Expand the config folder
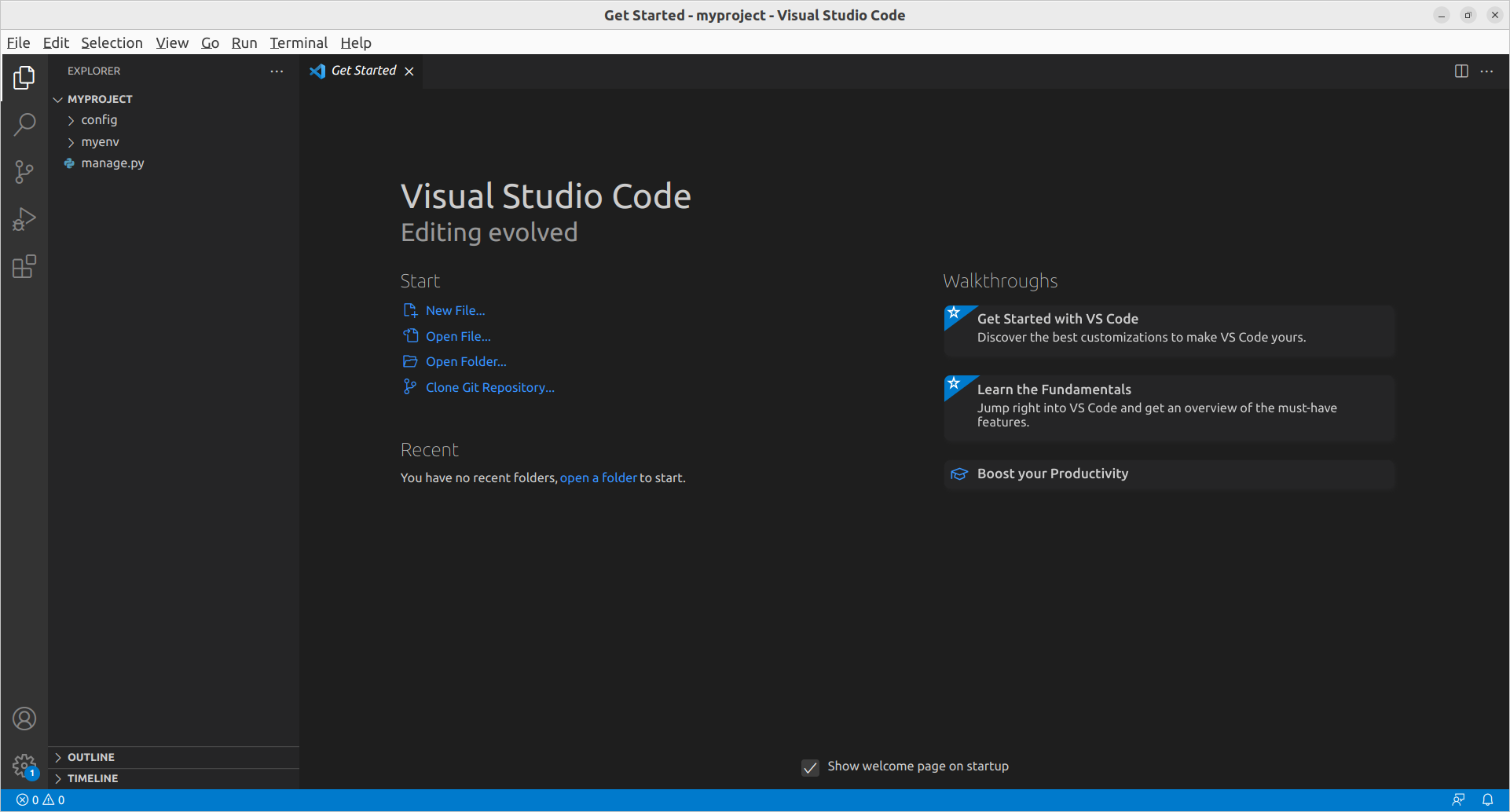Screen dimensions: 1510x812 coord(99,119)
